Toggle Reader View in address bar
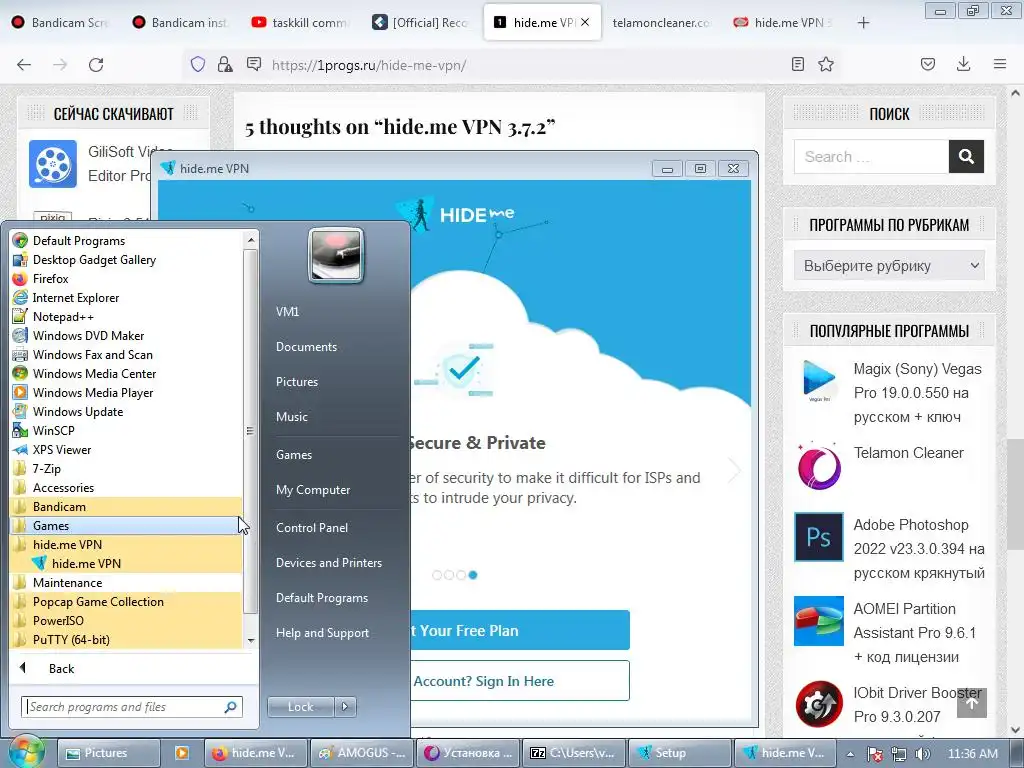 tap(797, 65)
